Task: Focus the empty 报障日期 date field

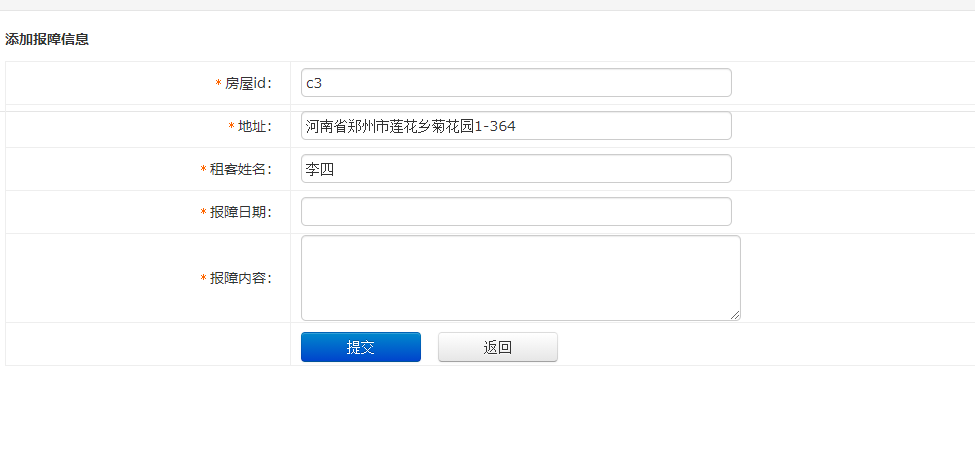Action: coord(516,211)
